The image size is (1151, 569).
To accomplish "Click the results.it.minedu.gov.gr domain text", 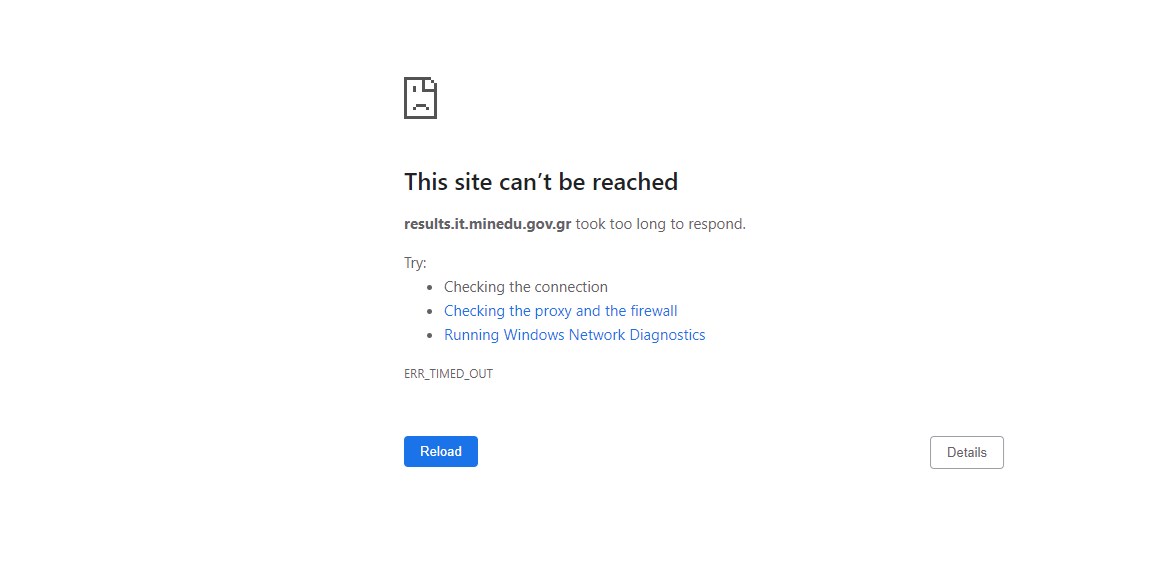I will [487, 224].
